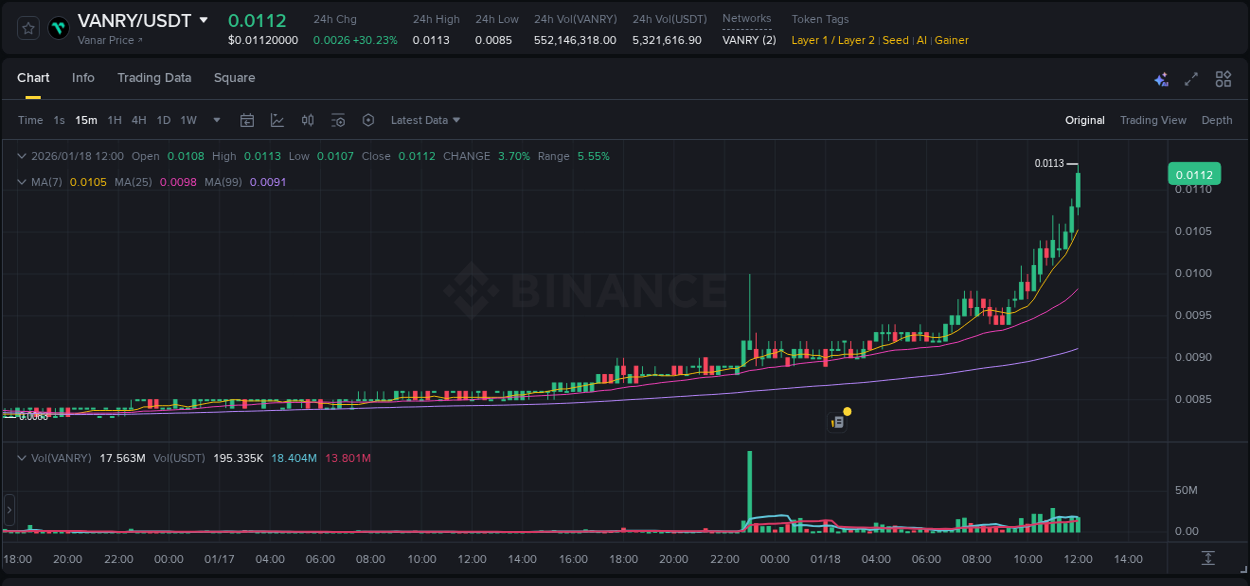
Task: Open the Binance AI assistant icon
Action: 1161,77
